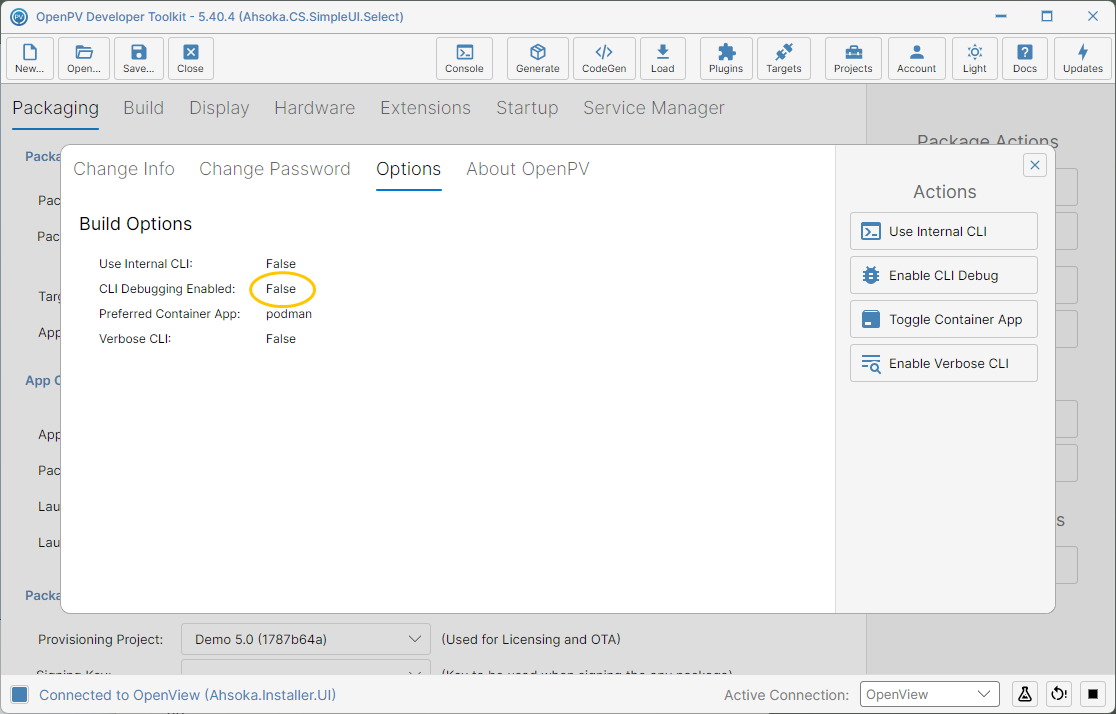1116x714 pixels.
Task: Open the Plugins manager
Action: [726, 58]
